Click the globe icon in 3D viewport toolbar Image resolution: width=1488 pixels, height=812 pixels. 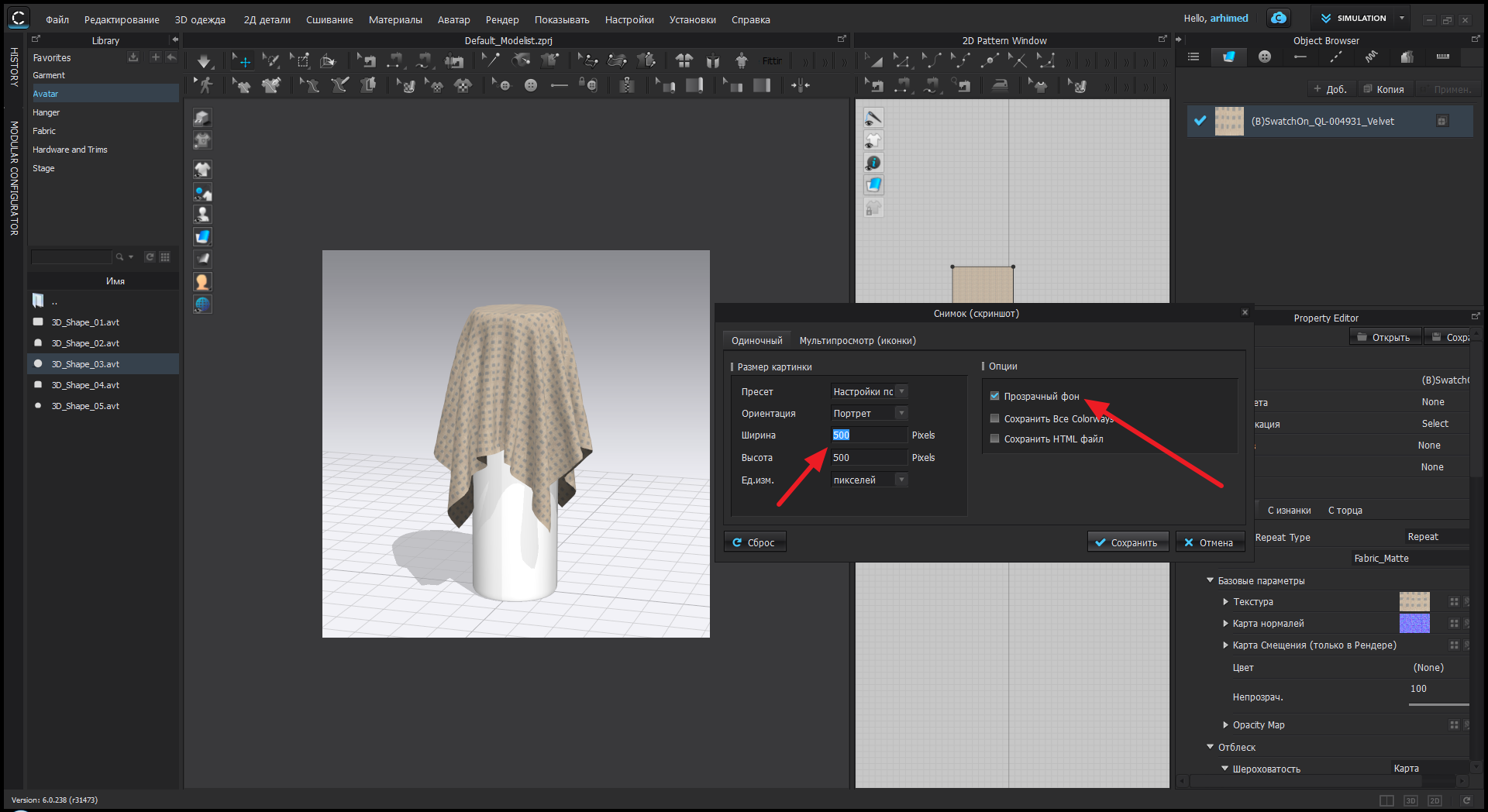tap(202, 304)
